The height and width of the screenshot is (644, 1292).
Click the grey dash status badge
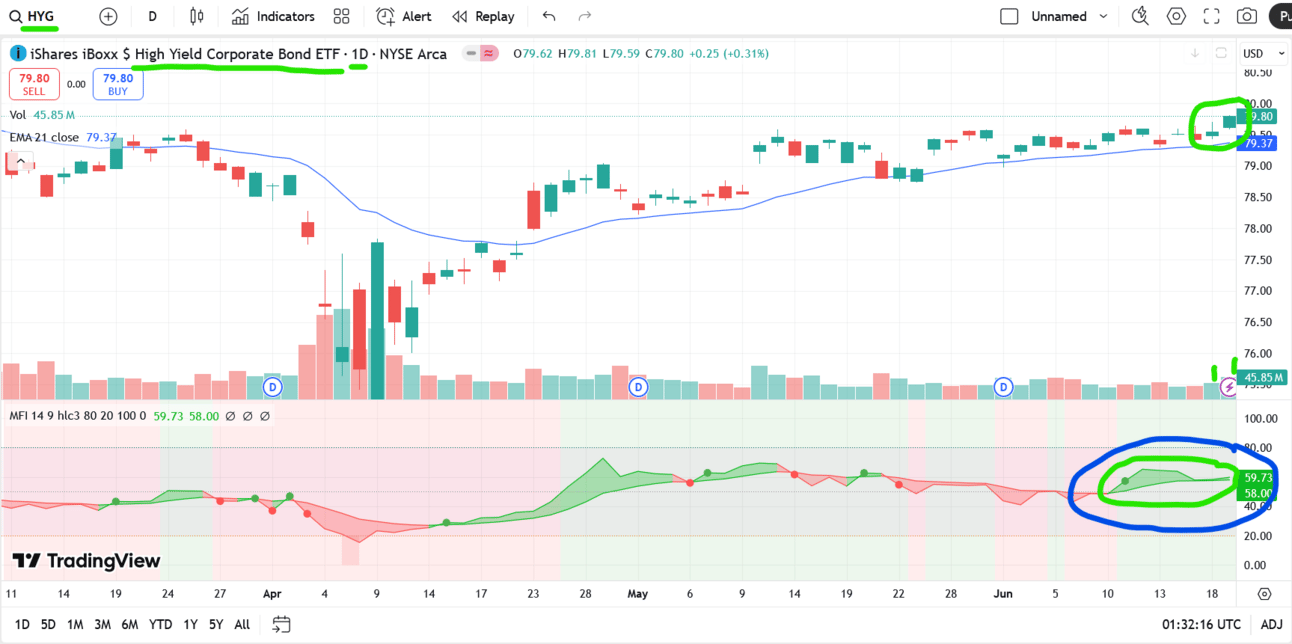470,53
